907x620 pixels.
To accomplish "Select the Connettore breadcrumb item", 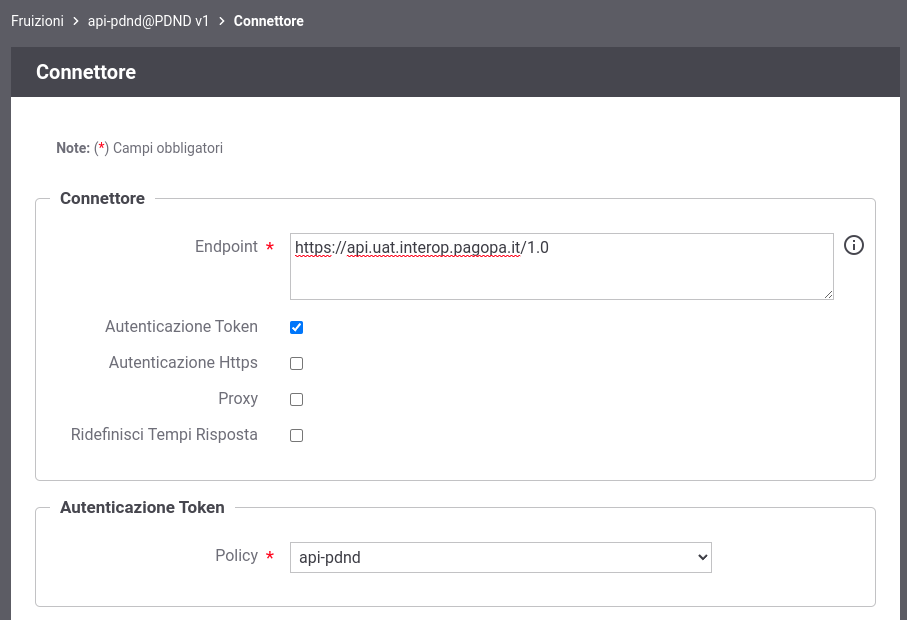I will pyautogui.click(x=268, y=21).
